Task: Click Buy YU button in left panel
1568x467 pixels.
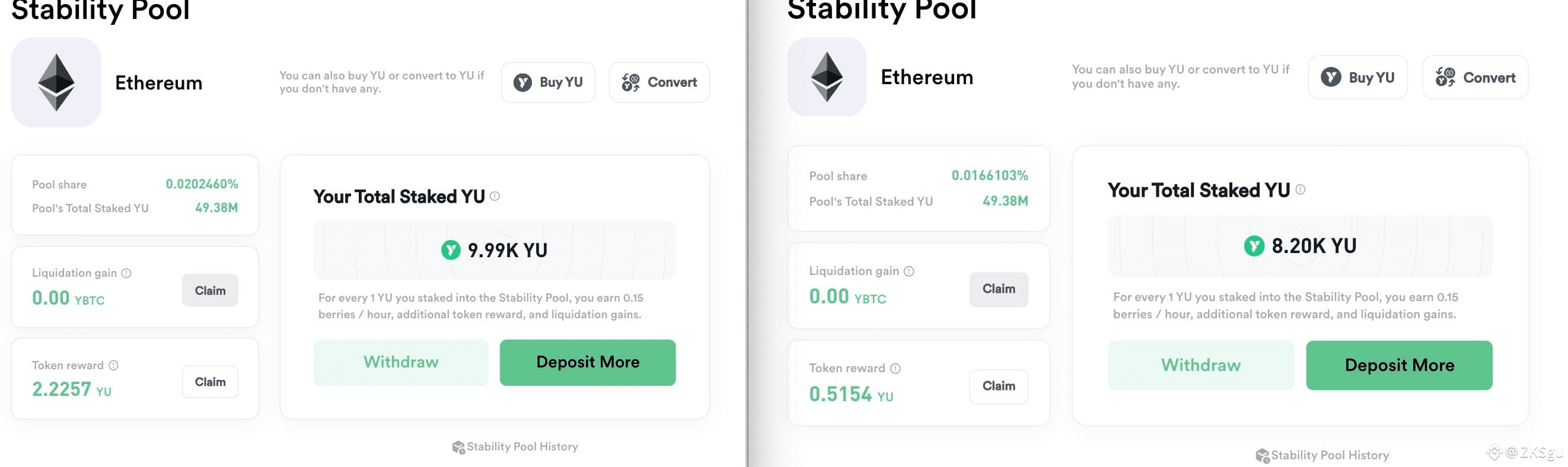Action: point(548,82)
